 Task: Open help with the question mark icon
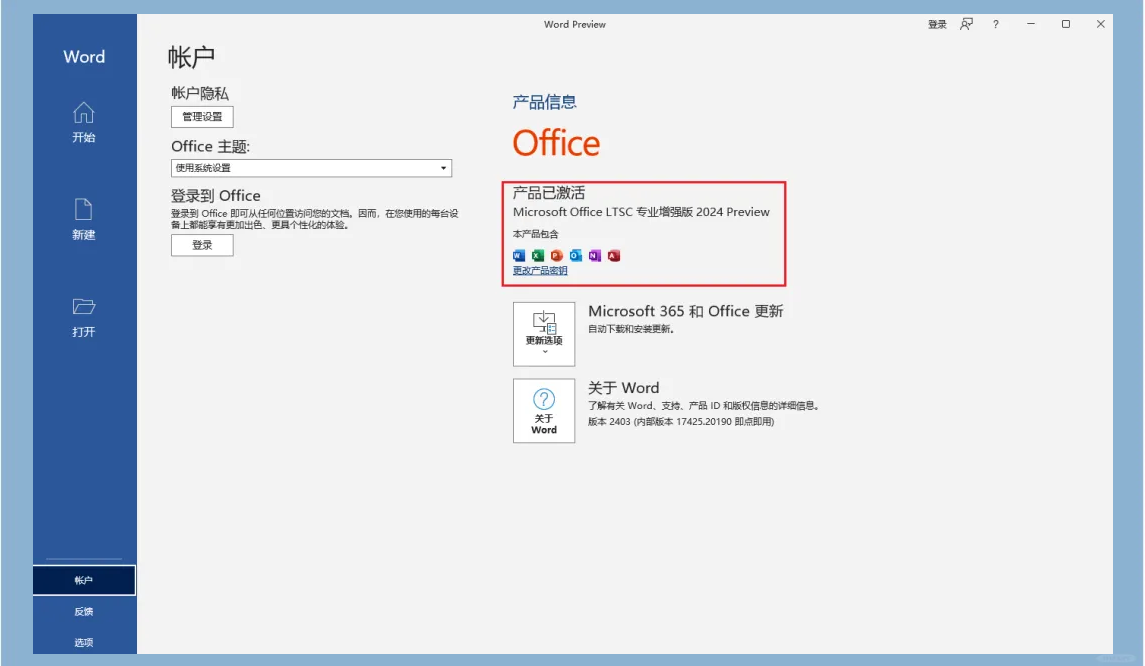click(x=996, y=24)
